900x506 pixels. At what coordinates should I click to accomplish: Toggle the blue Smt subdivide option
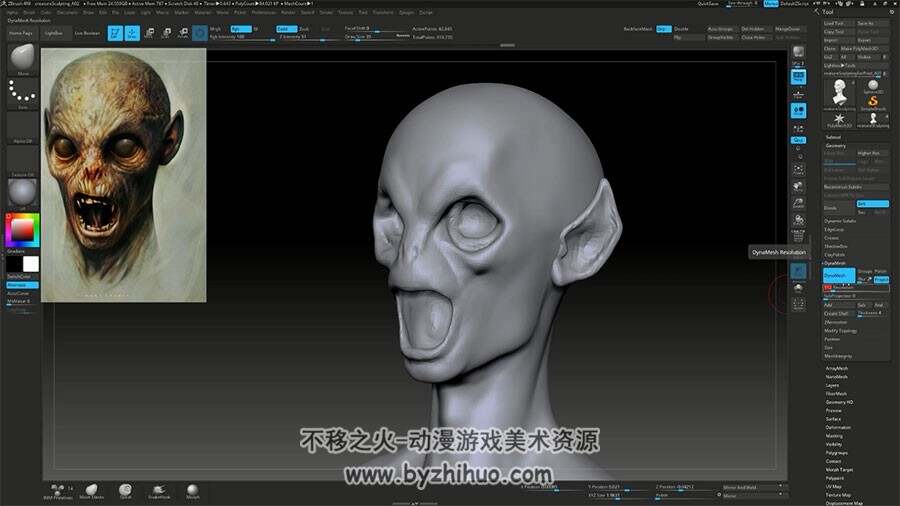[x=872, y=204]
